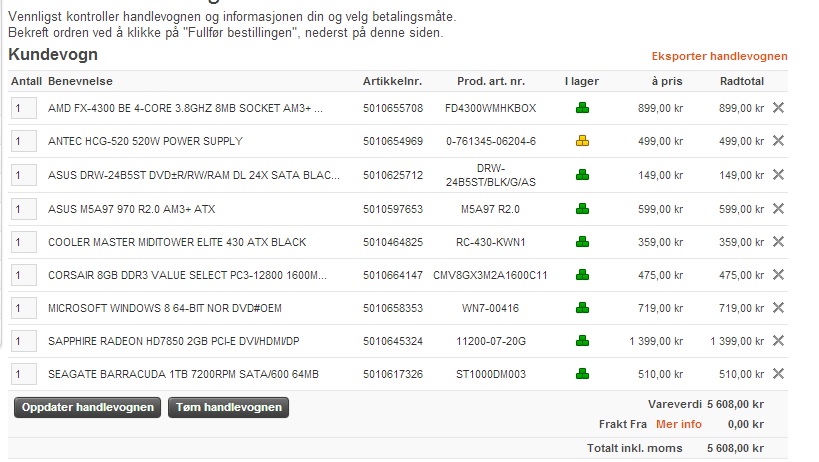Focus quantity field for ASUS DRW-24B5ST

[x=24, y=175]
